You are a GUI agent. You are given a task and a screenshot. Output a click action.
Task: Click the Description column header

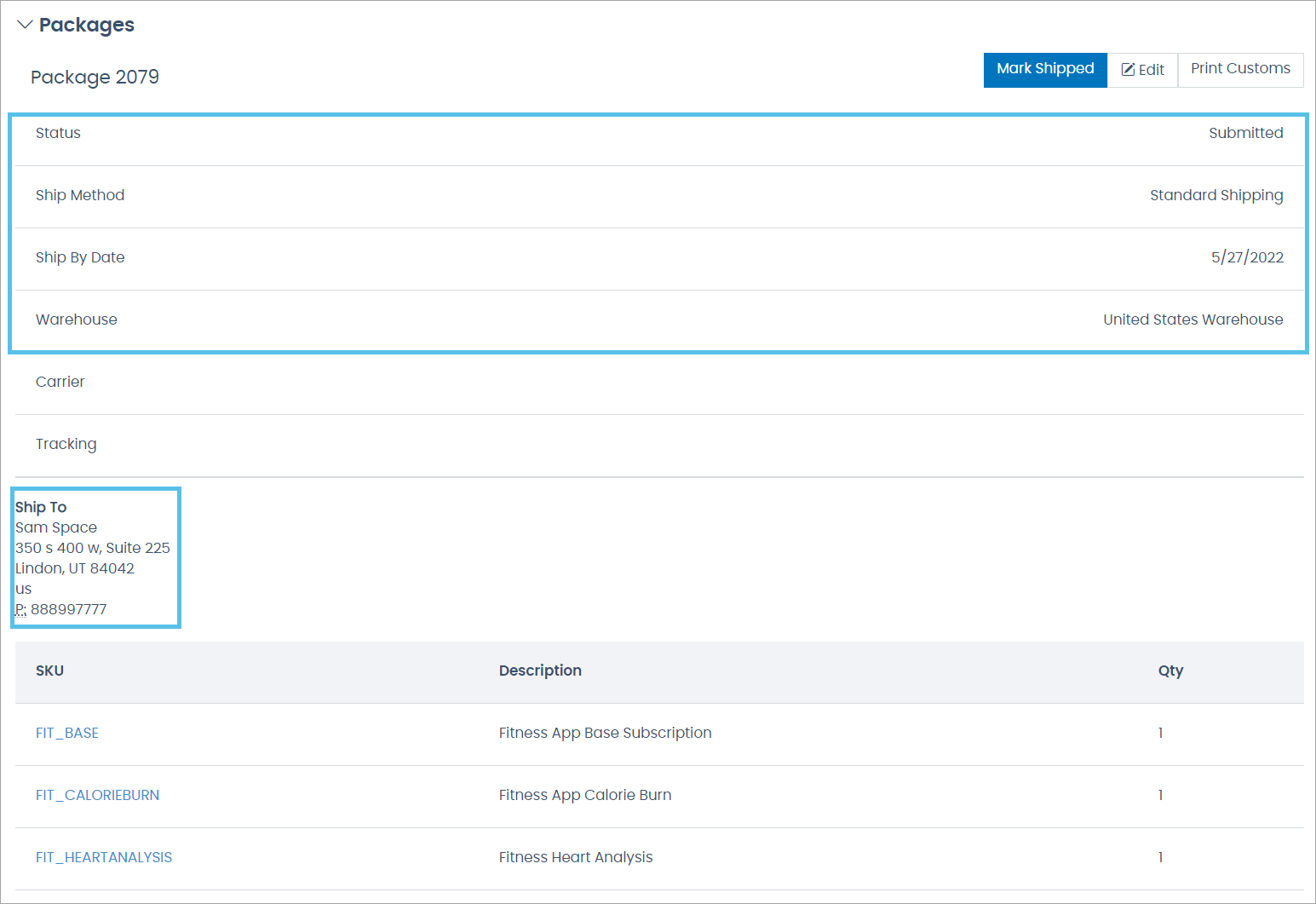tap(540, 671)
